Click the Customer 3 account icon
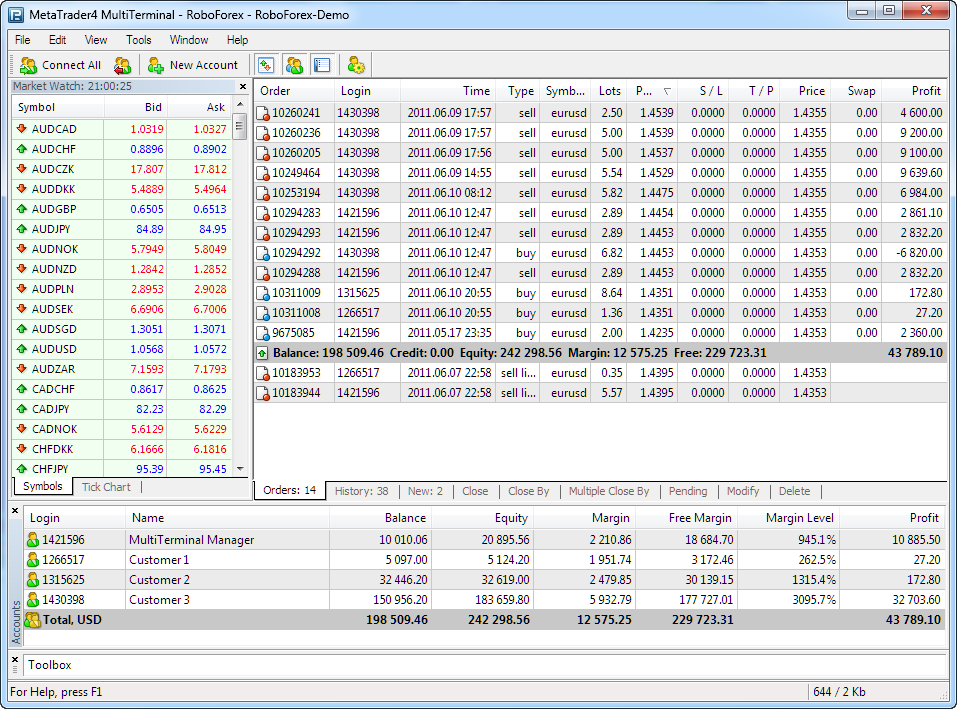 [33, 600]
